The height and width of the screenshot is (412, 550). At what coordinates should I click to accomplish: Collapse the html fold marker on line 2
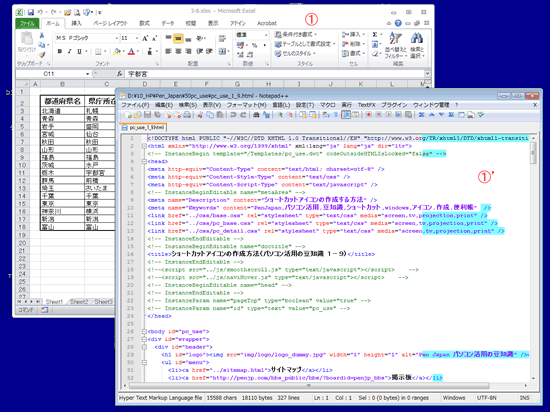(144, 146)
